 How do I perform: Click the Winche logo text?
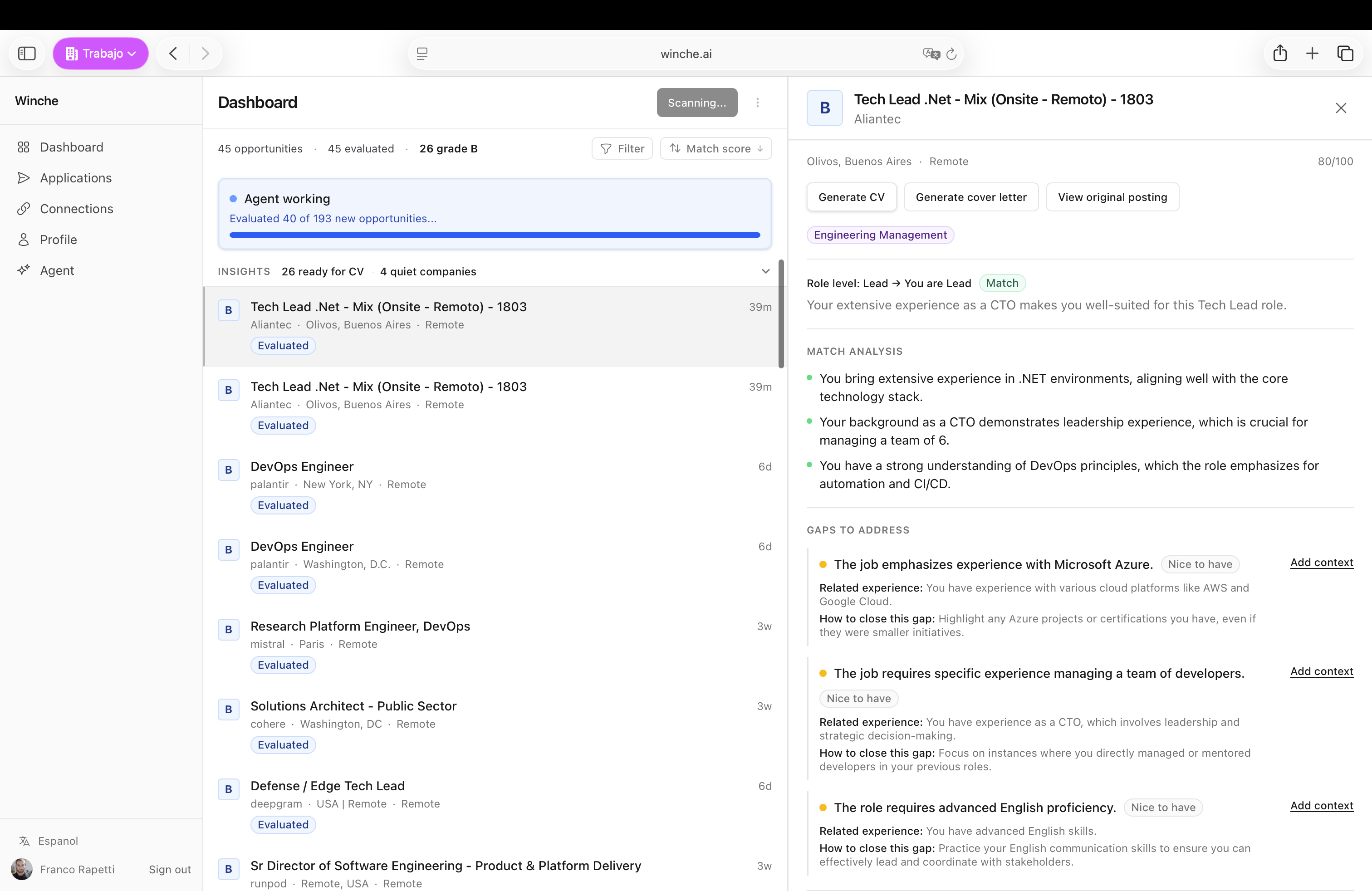click(36, 101)
